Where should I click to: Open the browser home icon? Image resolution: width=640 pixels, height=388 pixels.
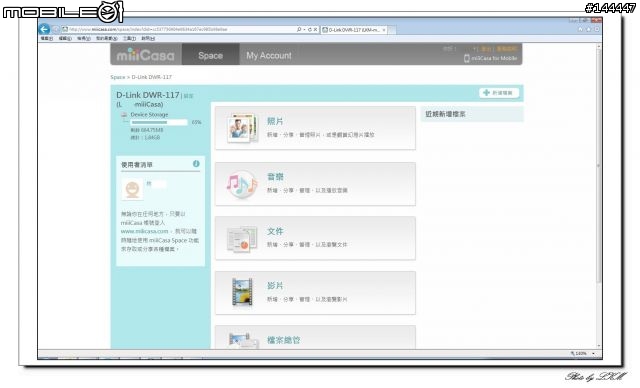click(580, 29)
